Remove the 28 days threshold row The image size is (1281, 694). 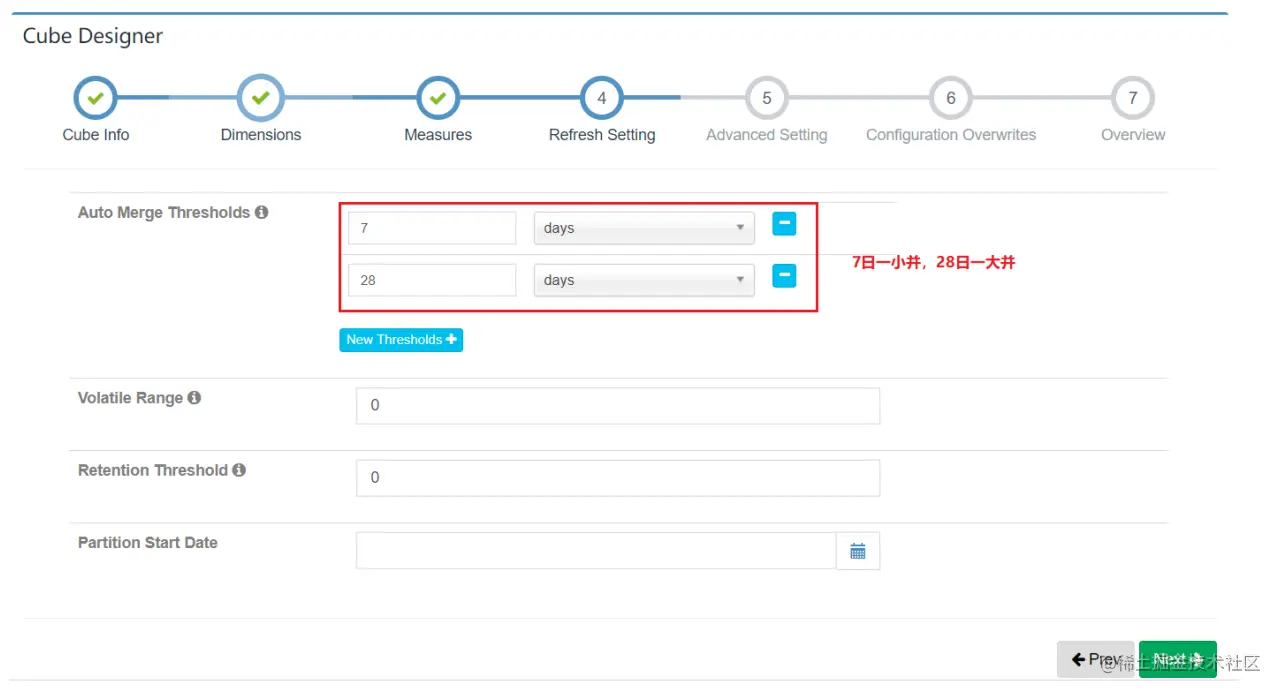tap(784, 275)
